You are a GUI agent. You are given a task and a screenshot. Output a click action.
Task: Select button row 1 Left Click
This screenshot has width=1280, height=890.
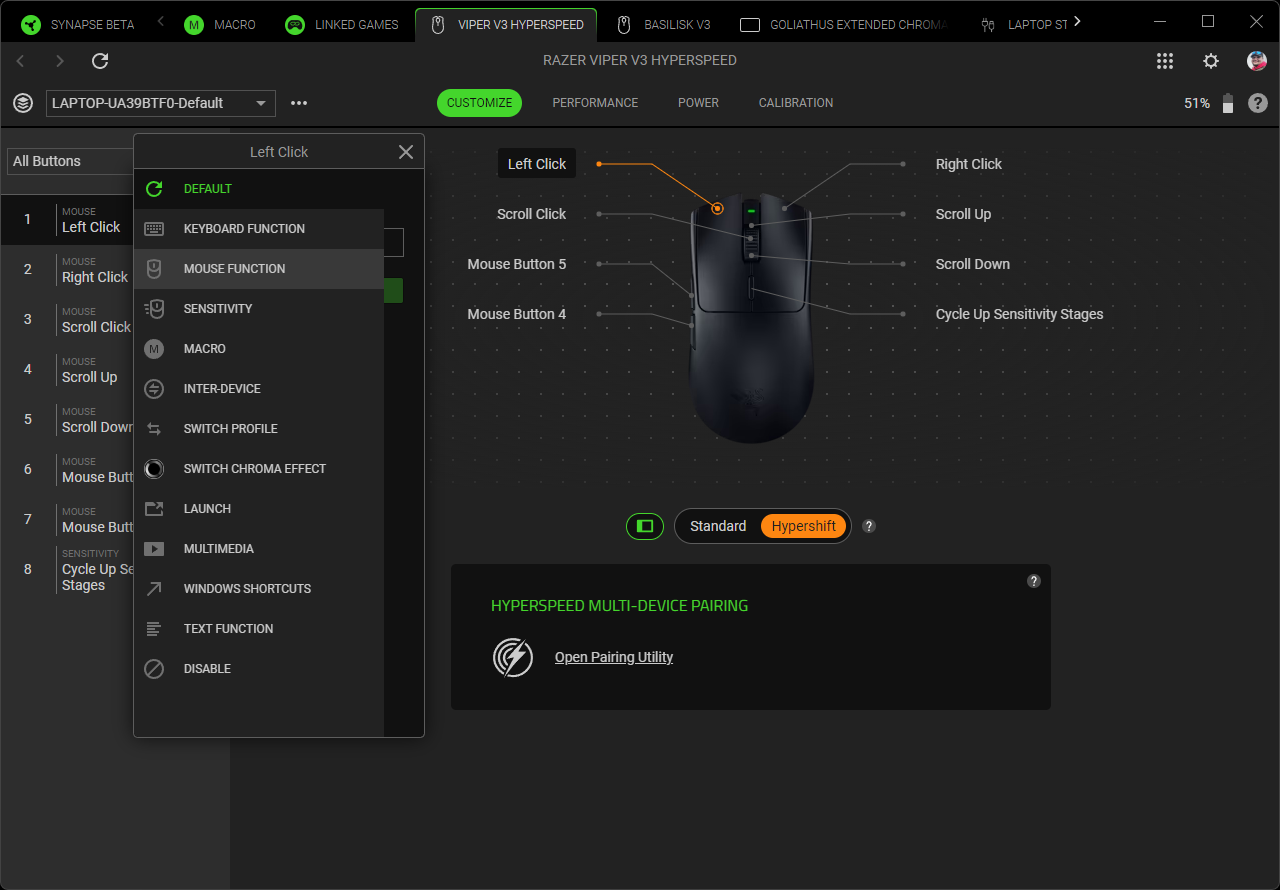[x=67, y=220]
